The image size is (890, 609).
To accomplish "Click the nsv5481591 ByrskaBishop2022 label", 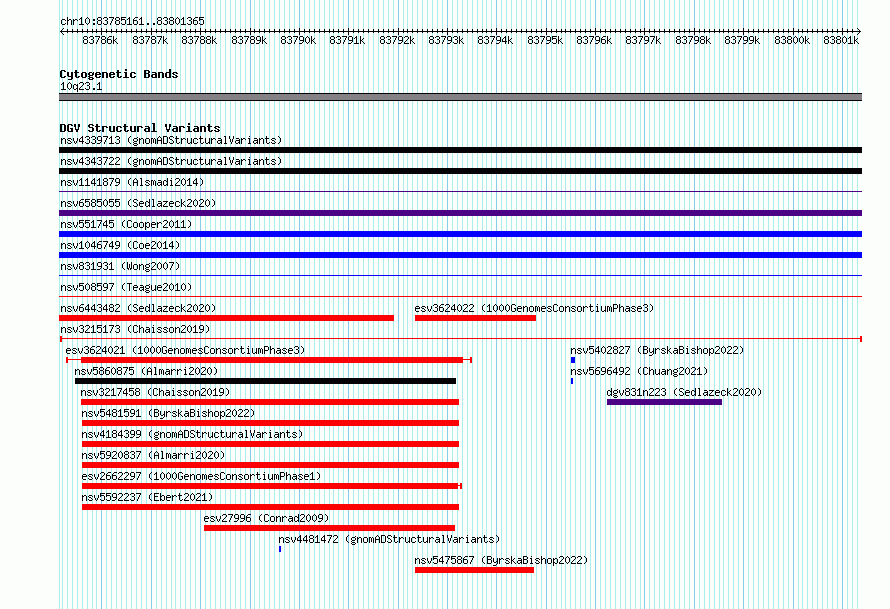I will tap(168, 413).
